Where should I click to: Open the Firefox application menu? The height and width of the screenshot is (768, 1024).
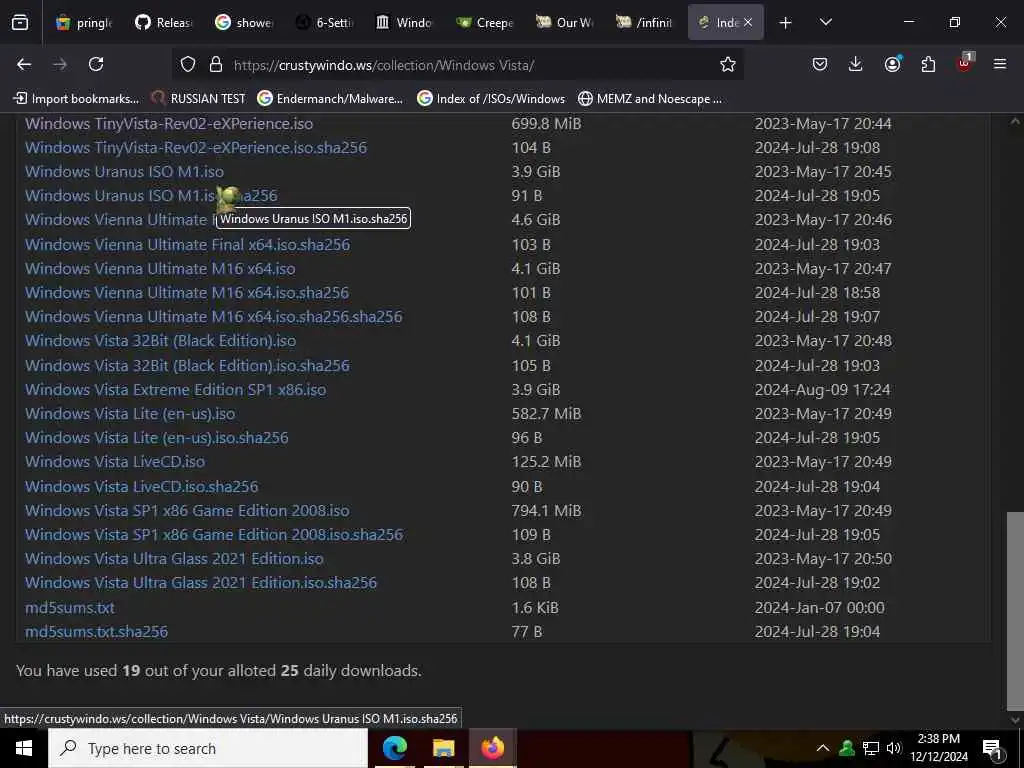(x=1000, y=64)
